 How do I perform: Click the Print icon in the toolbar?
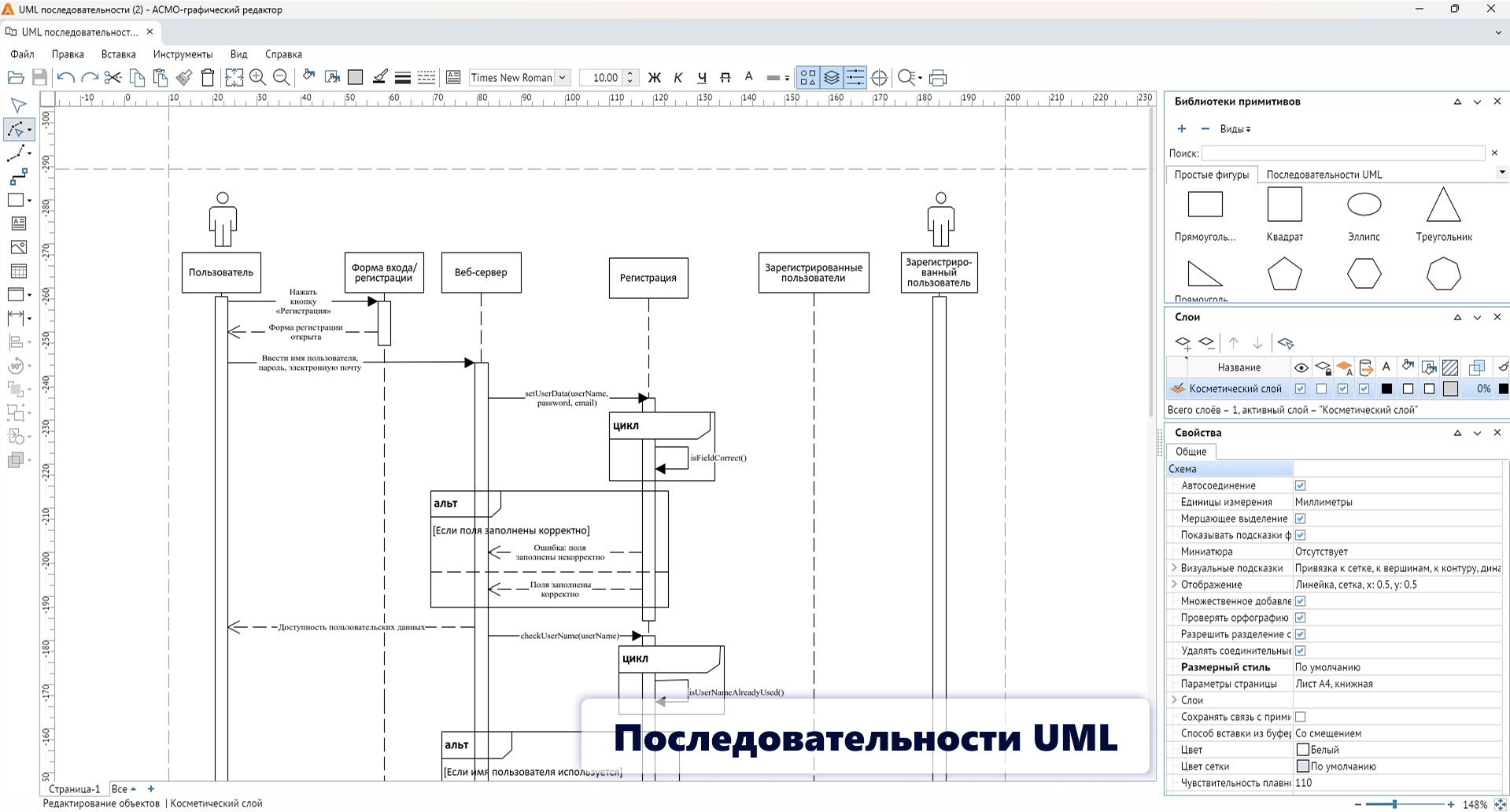[x=937, y=77]
